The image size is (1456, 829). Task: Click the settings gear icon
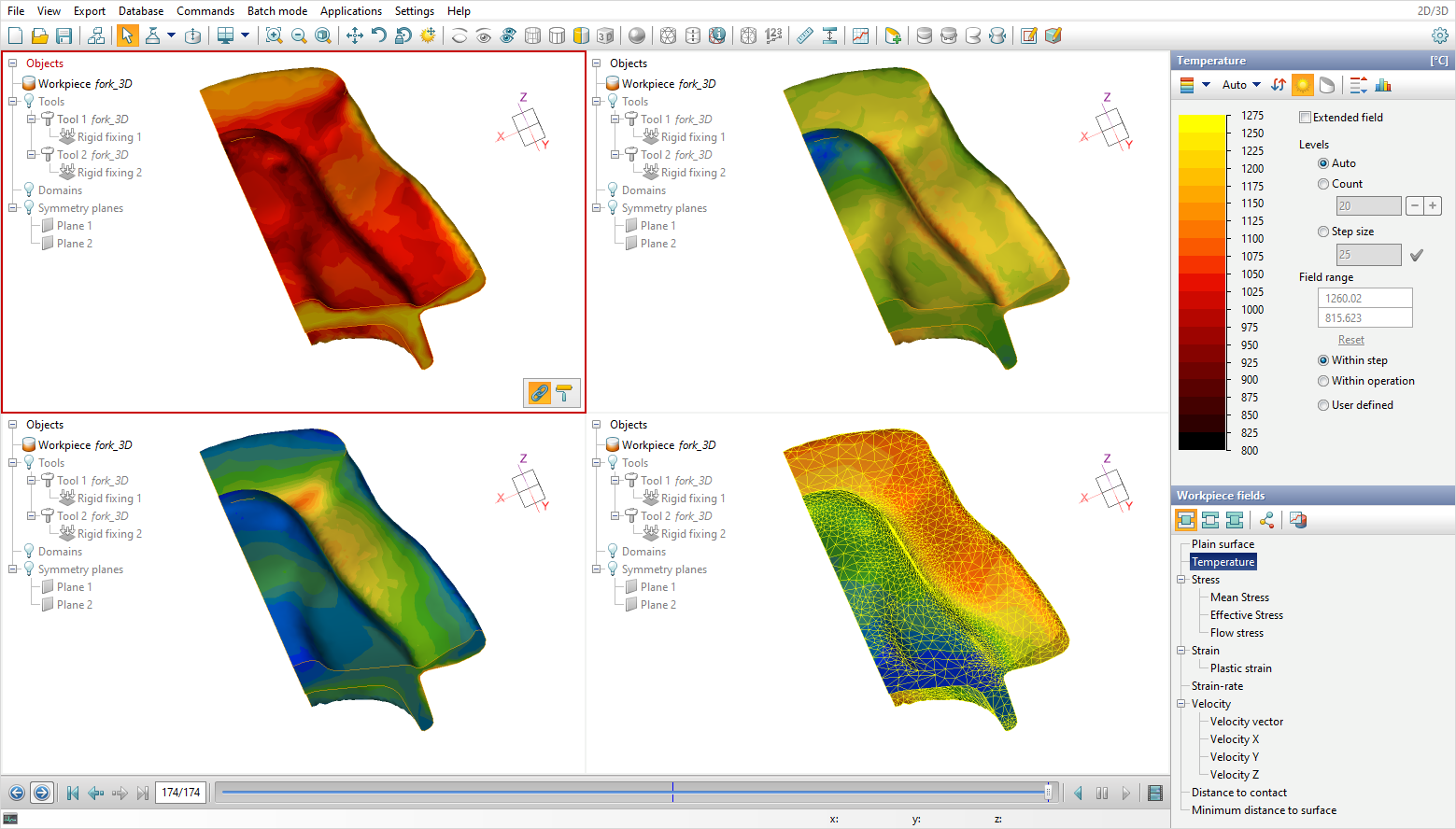tap(1440, 35)
